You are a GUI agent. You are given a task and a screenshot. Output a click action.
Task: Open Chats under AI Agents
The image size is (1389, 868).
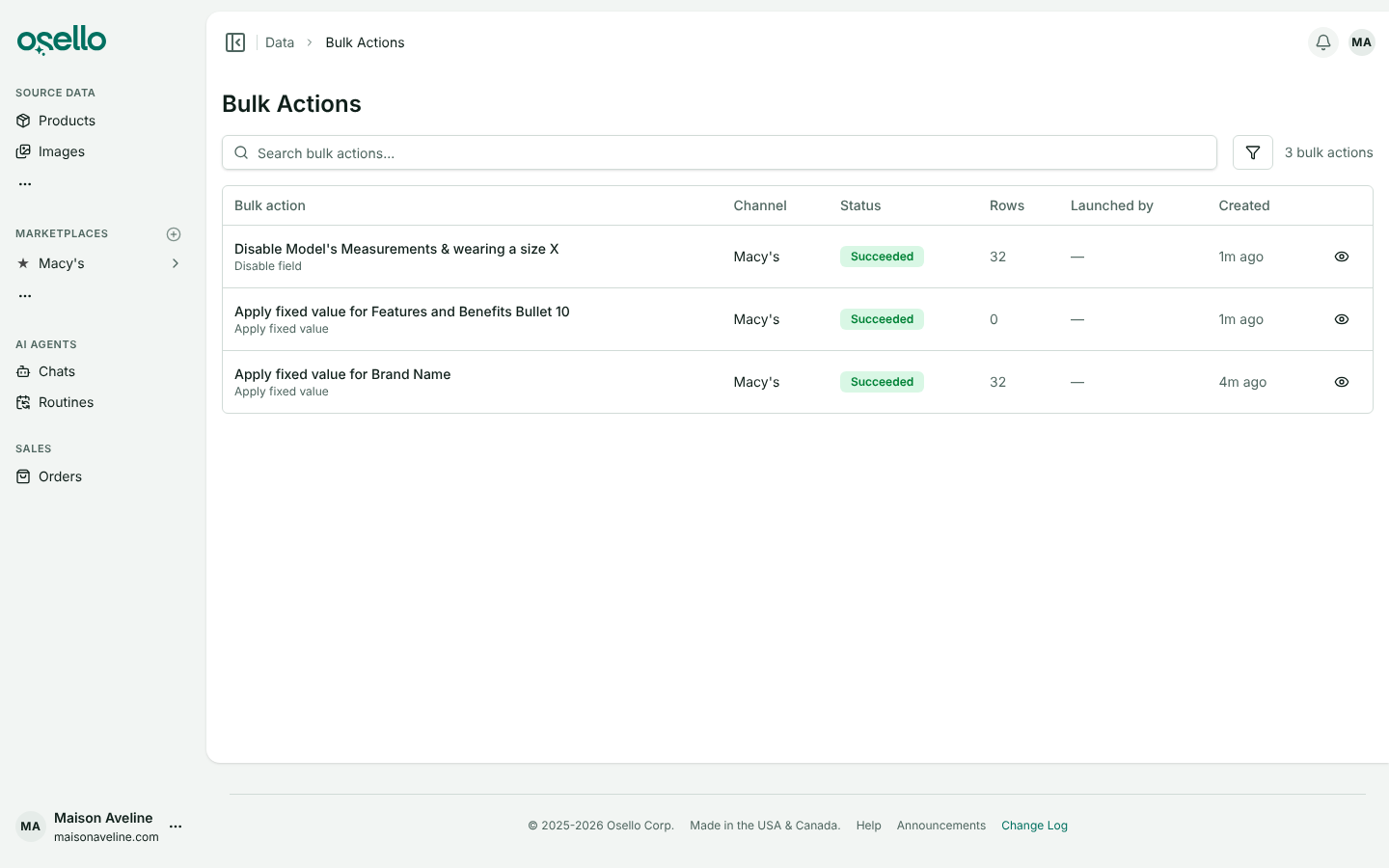click(x=57, y=371)
